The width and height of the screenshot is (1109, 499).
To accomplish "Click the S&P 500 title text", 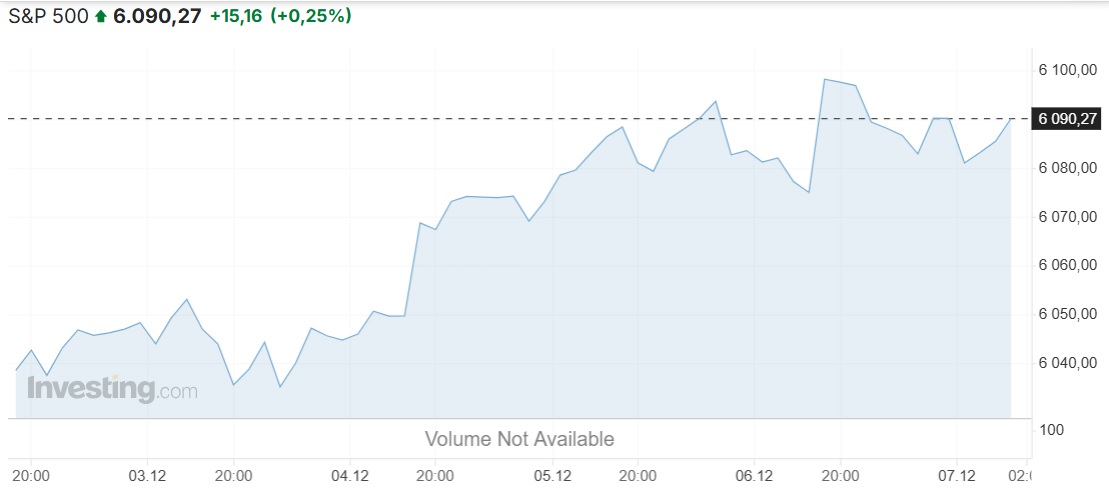I will 49,16.
